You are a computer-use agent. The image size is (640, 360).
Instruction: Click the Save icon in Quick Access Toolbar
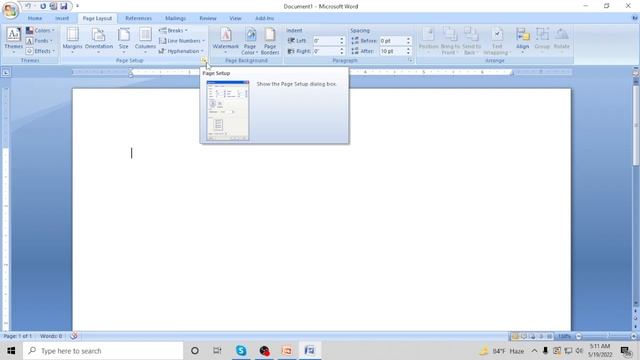[64, 6]
